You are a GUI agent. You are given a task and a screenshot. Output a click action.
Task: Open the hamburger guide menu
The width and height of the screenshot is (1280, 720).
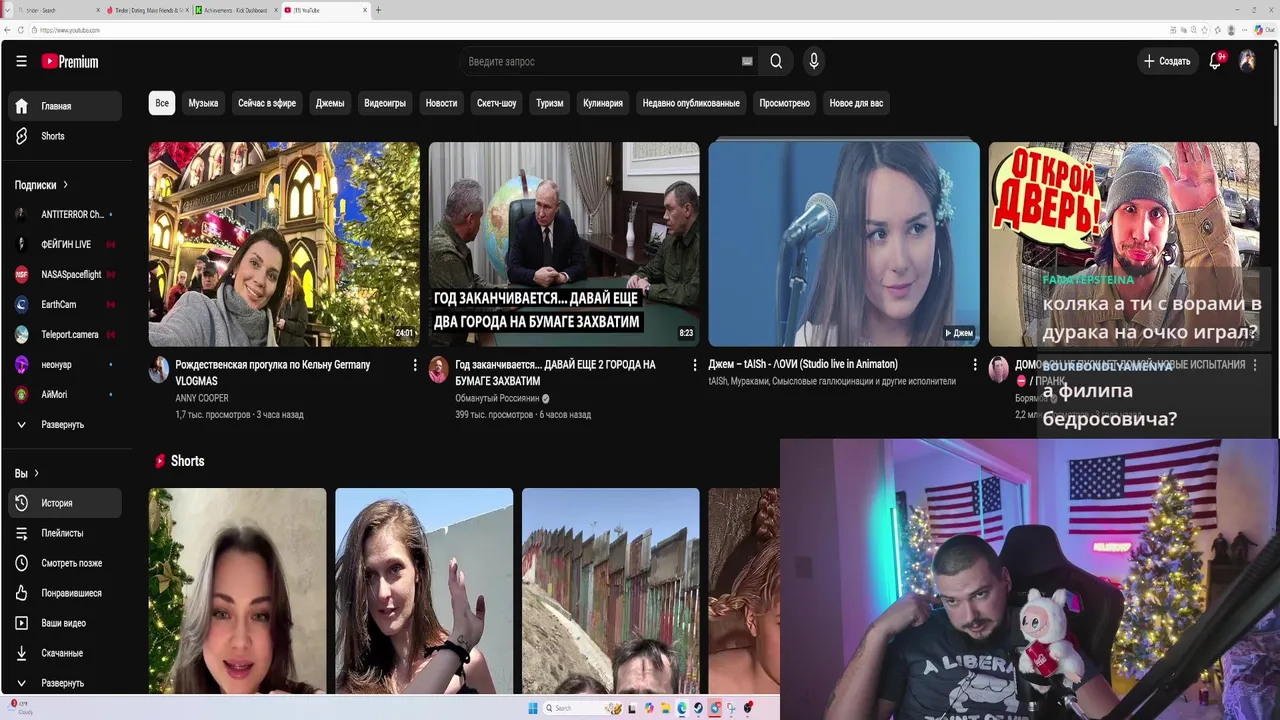point(21,61)
